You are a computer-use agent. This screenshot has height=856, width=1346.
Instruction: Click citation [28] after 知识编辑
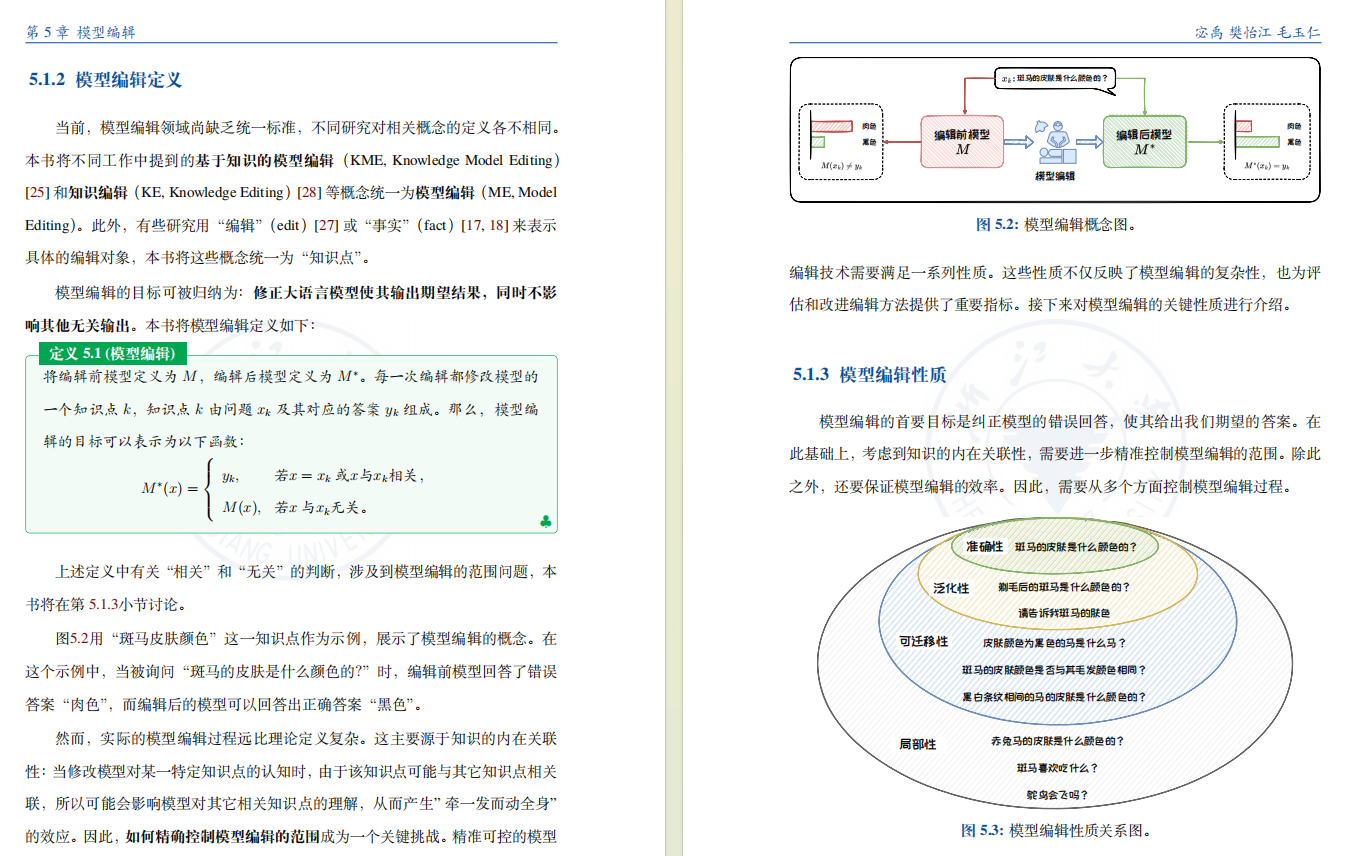click(x=309, y=191)
